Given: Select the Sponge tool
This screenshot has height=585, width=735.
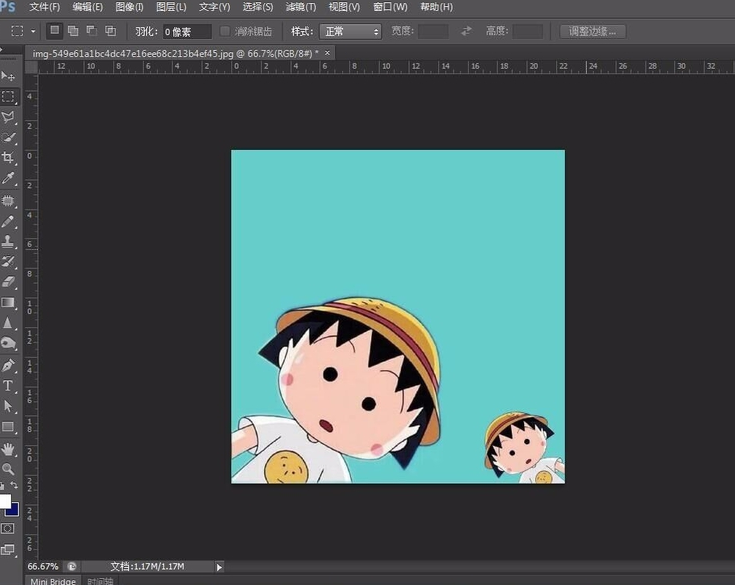Looking at the screenshot, I should coord(8,344).
